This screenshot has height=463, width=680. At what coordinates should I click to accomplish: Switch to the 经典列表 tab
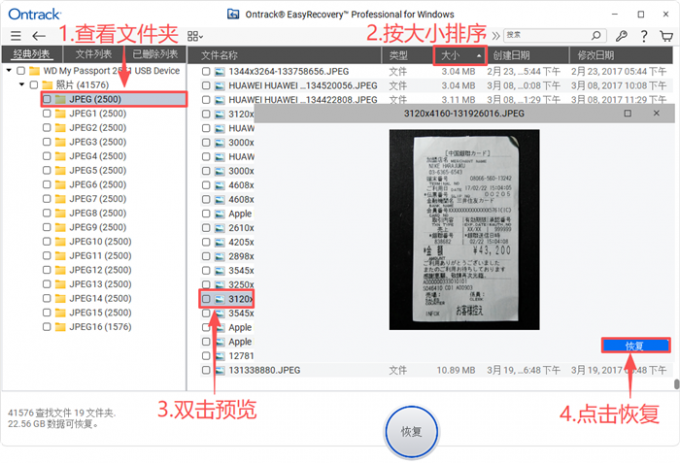[31, 54]
